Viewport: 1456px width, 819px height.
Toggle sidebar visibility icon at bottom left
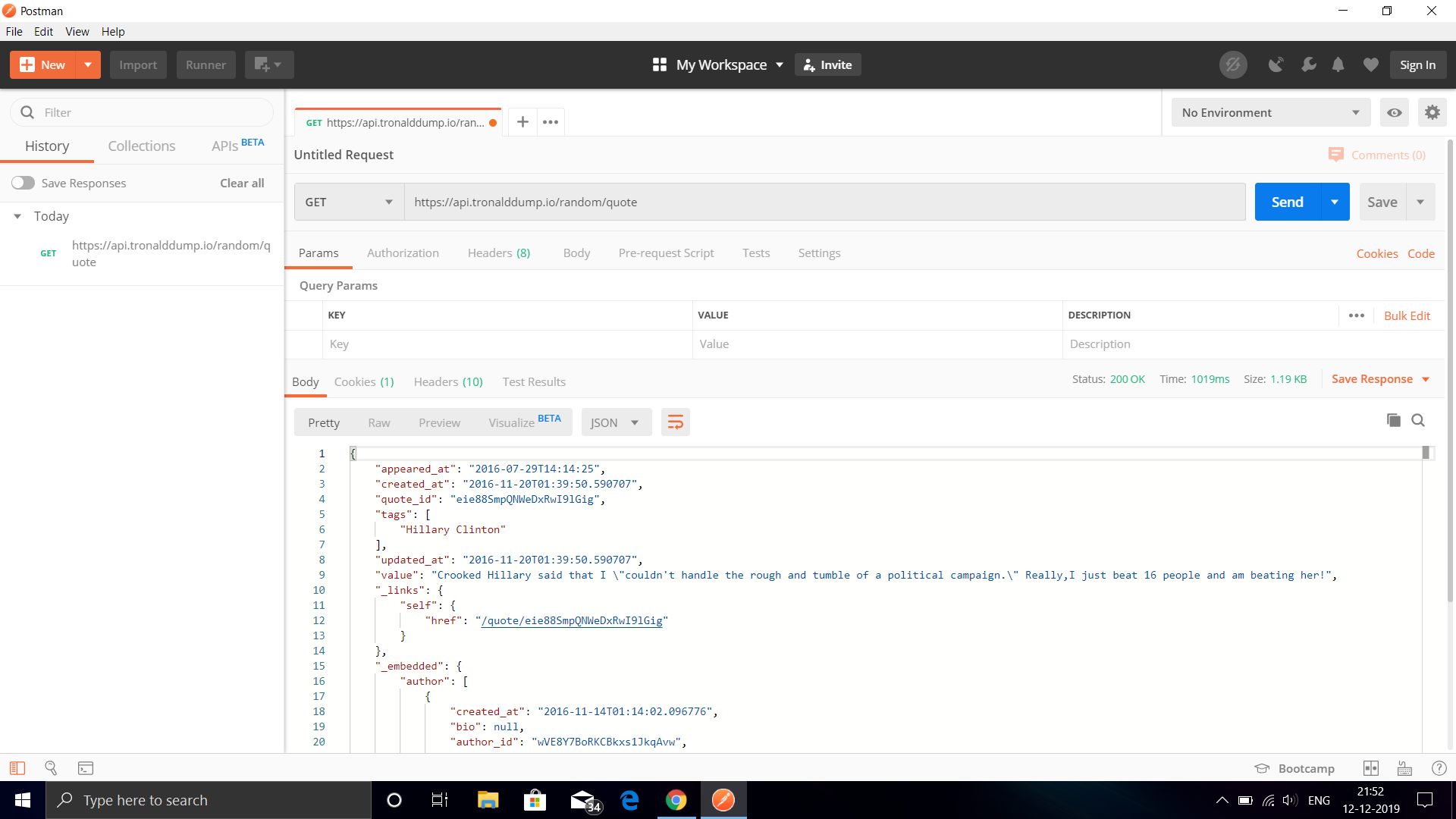[17, 768]
